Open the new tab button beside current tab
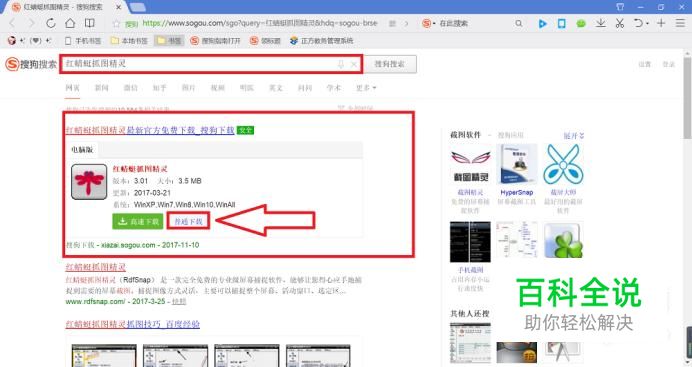Screen dimensions: 692x367 138,7
